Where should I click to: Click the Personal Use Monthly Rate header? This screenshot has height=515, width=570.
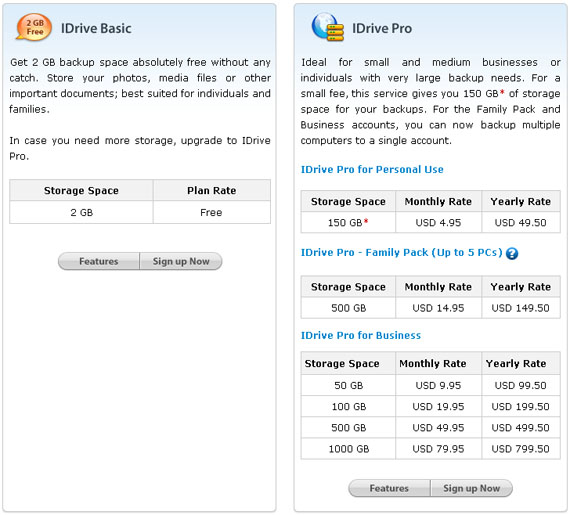pos(438,201)
